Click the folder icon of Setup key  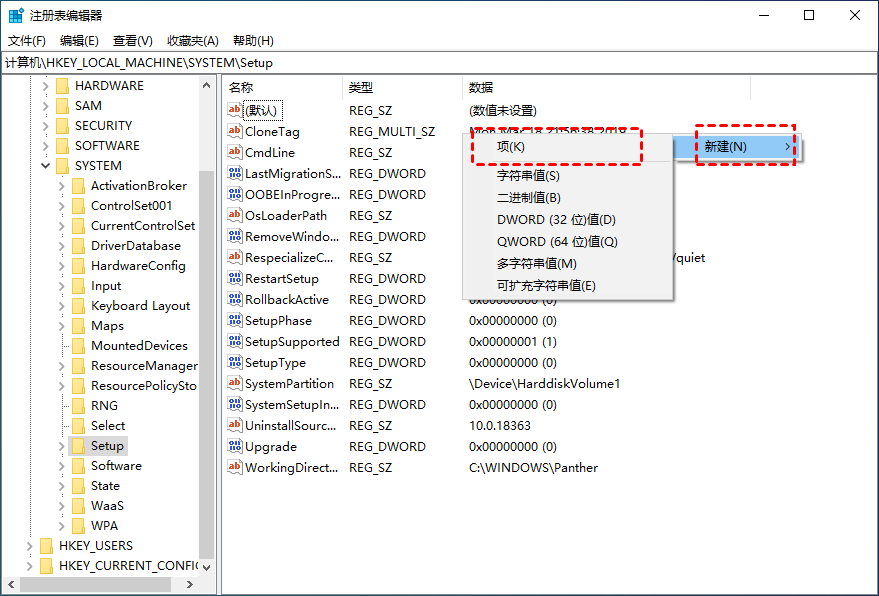coord(78,446)
